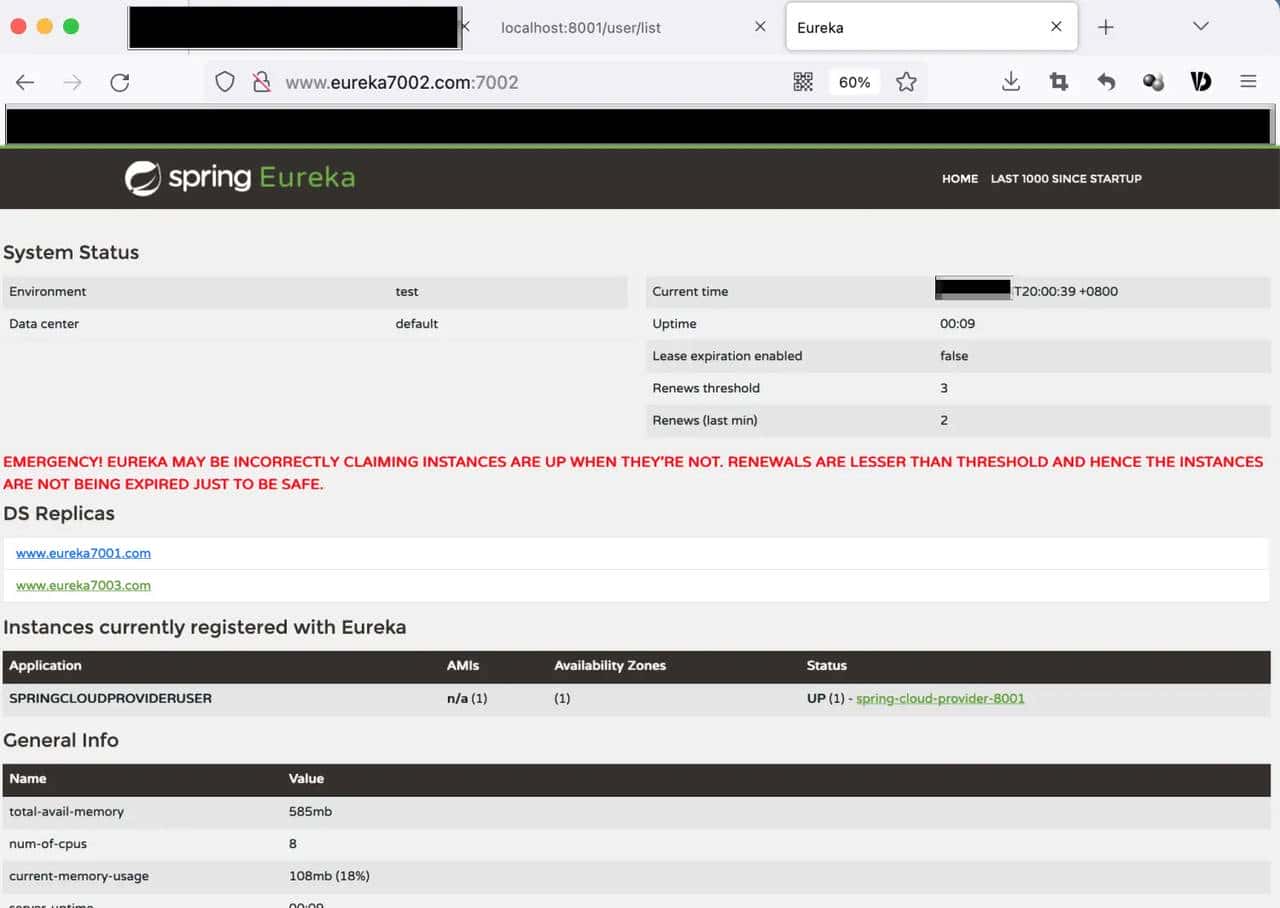Screen dimensions: 1280x908
Task: Open the www.eureka7003.com replica link
Action: (83, 586)
